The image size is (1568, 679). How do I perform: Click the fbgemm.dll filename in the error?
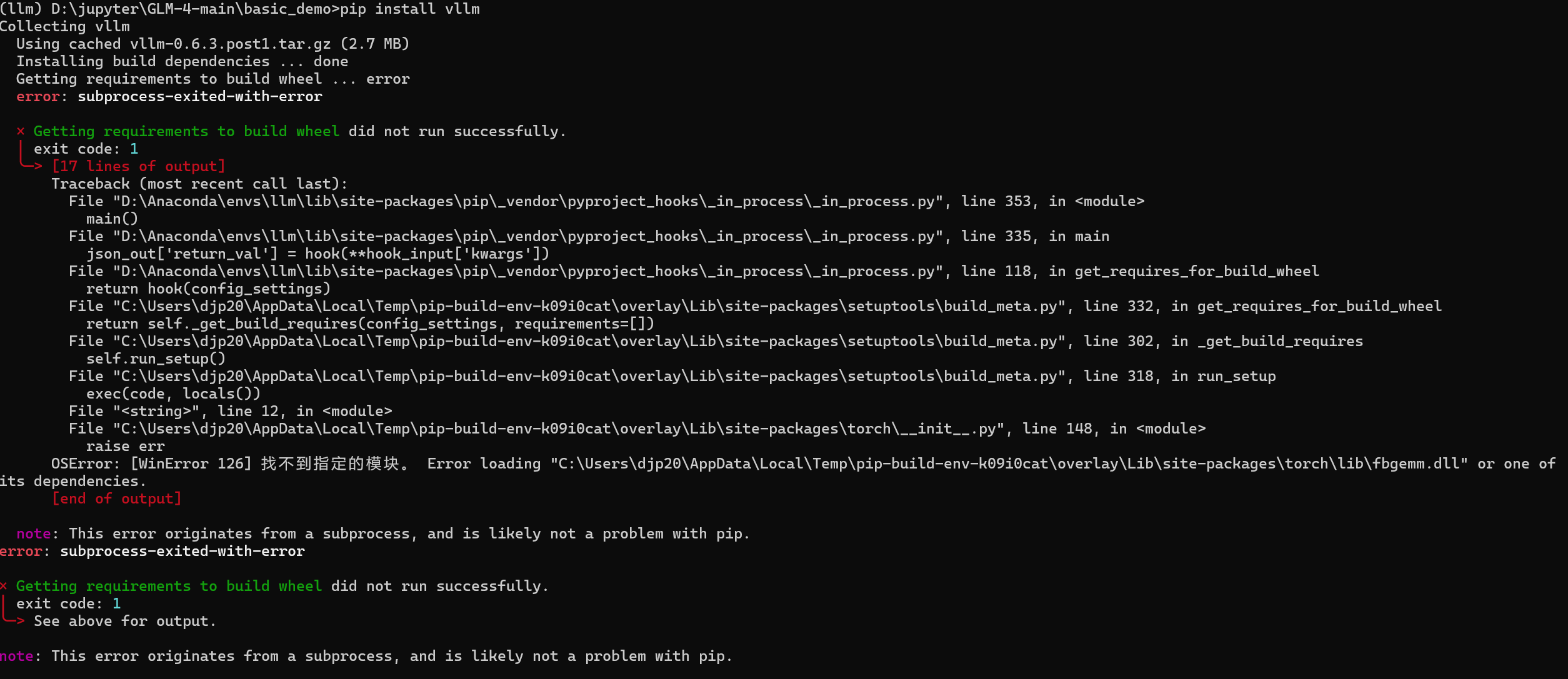pos(1420,463)
